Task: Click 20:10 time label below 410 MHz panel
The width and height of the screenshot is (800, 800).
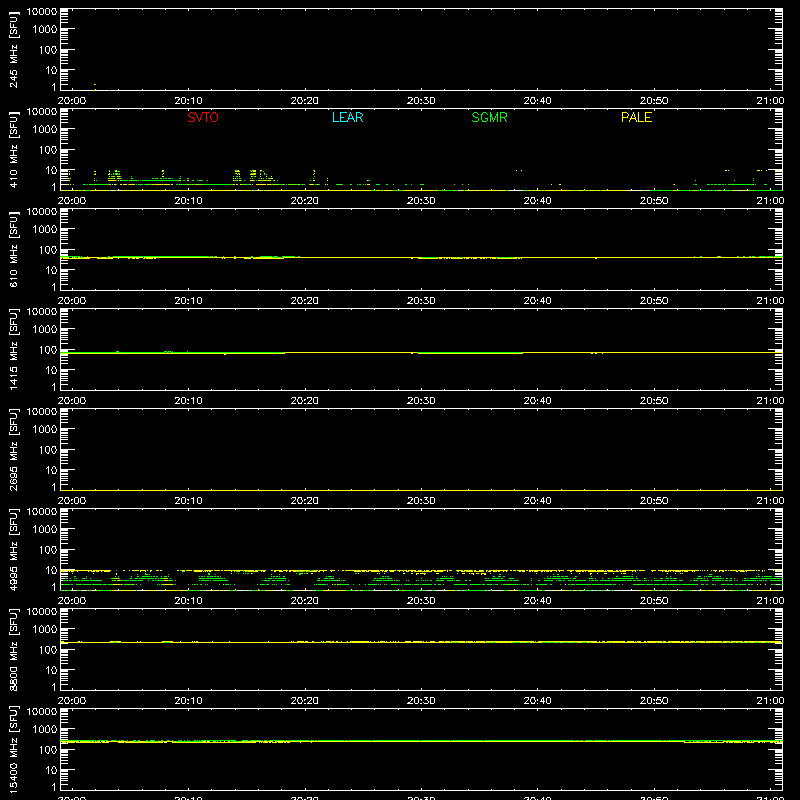Action: point(188,201)
